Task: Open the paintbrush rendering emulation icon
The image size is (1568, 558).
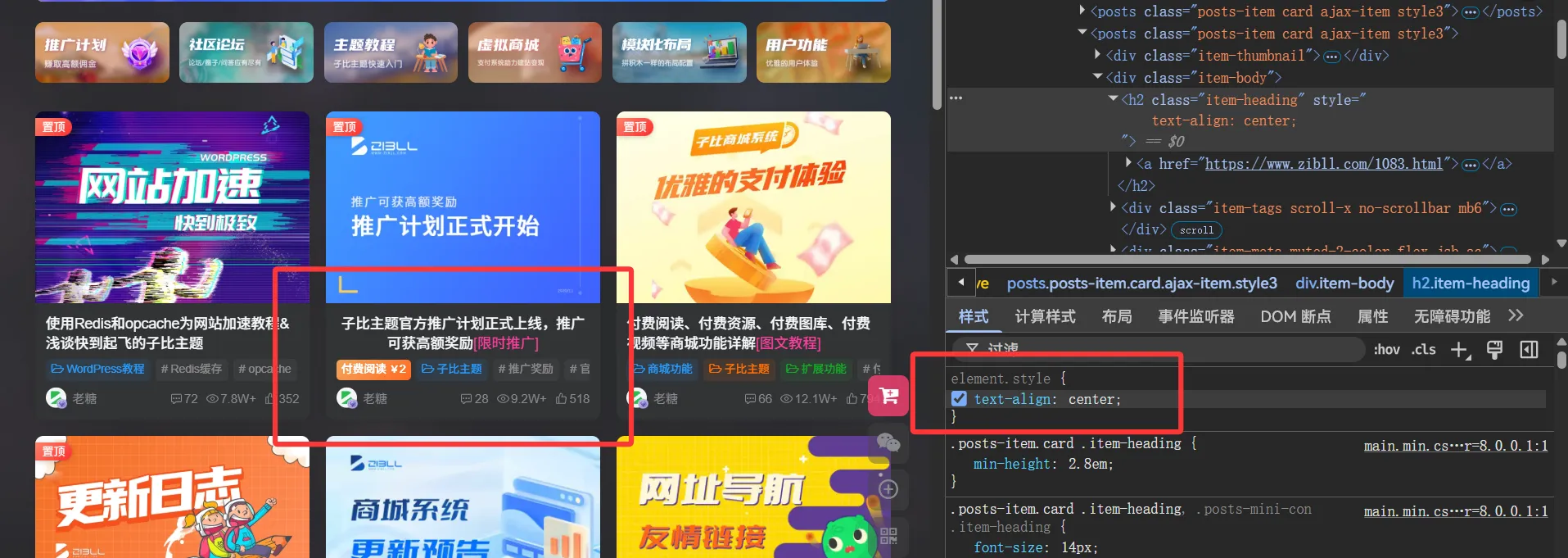Action: tap(1494, 350)
